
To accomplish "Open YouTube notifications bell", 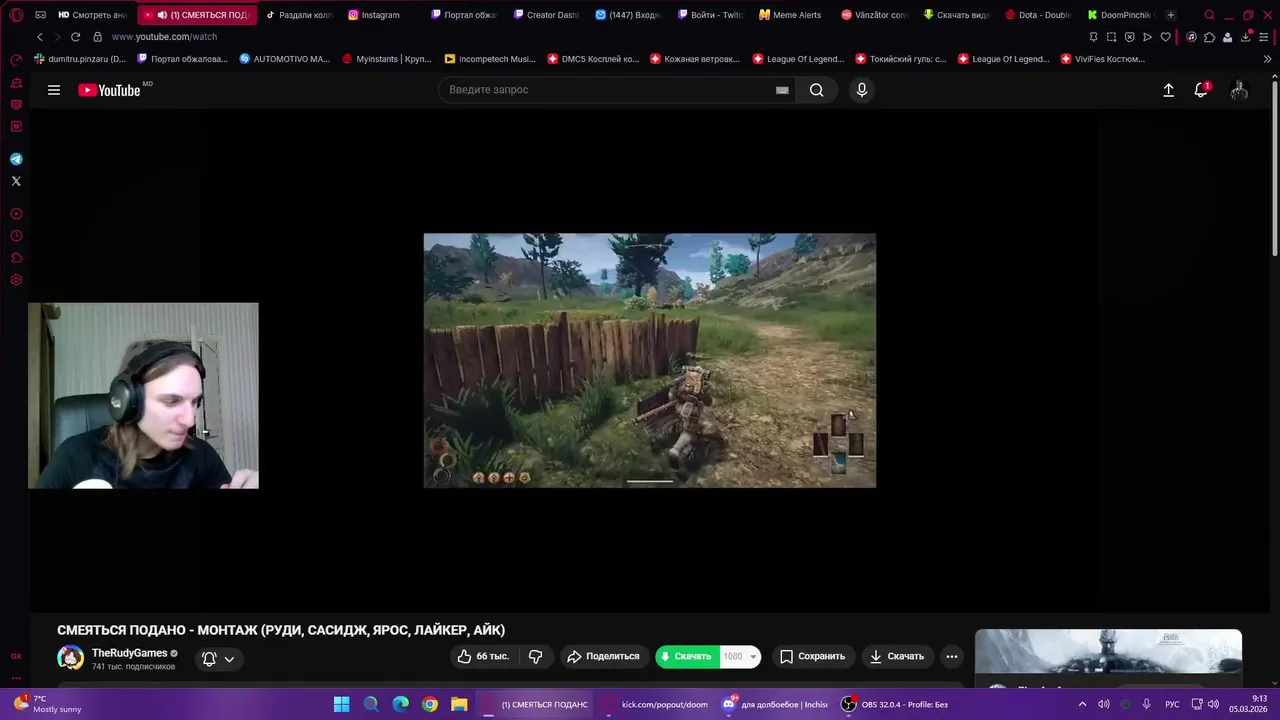I will click(1202, 90).
